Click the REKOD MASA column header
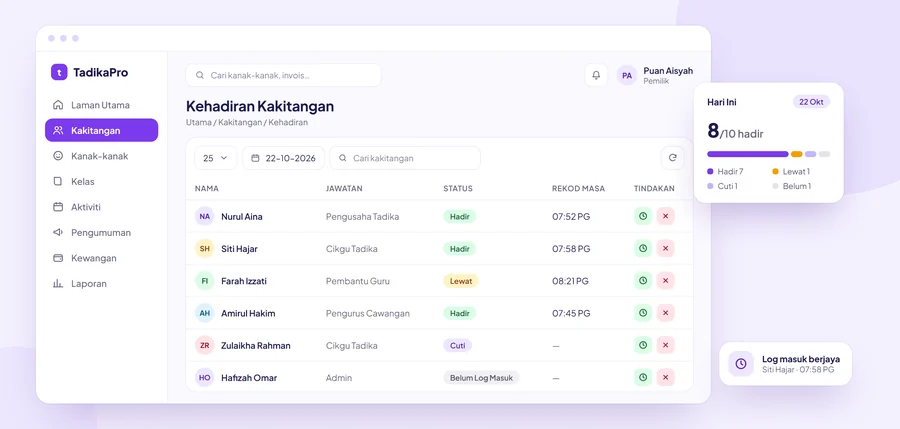 (x=579, y=188)
